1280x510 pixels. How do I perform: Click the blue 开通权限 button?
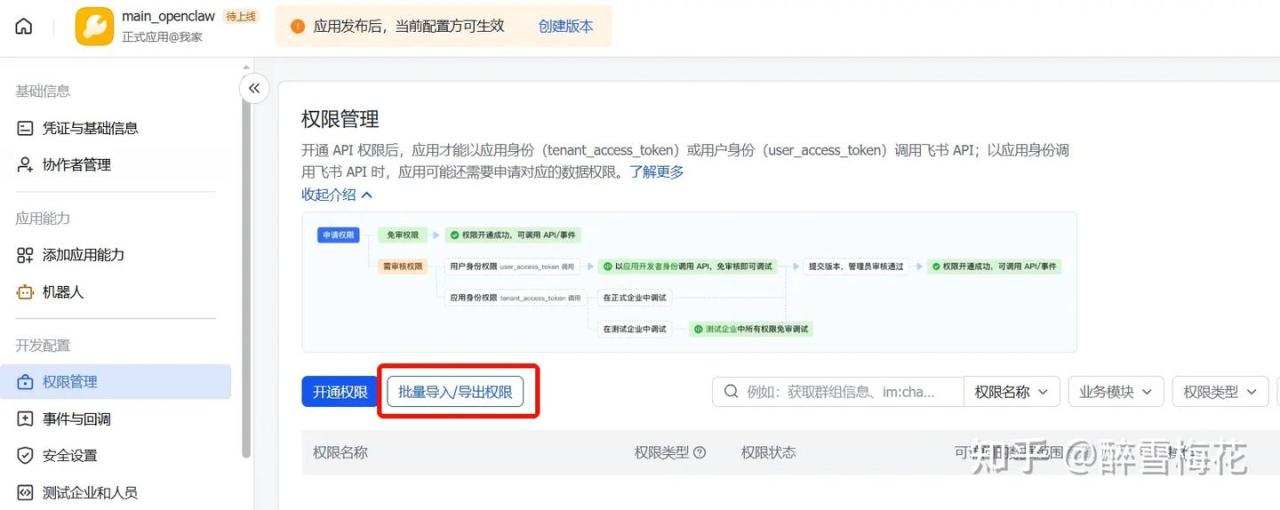click(339, 392)
